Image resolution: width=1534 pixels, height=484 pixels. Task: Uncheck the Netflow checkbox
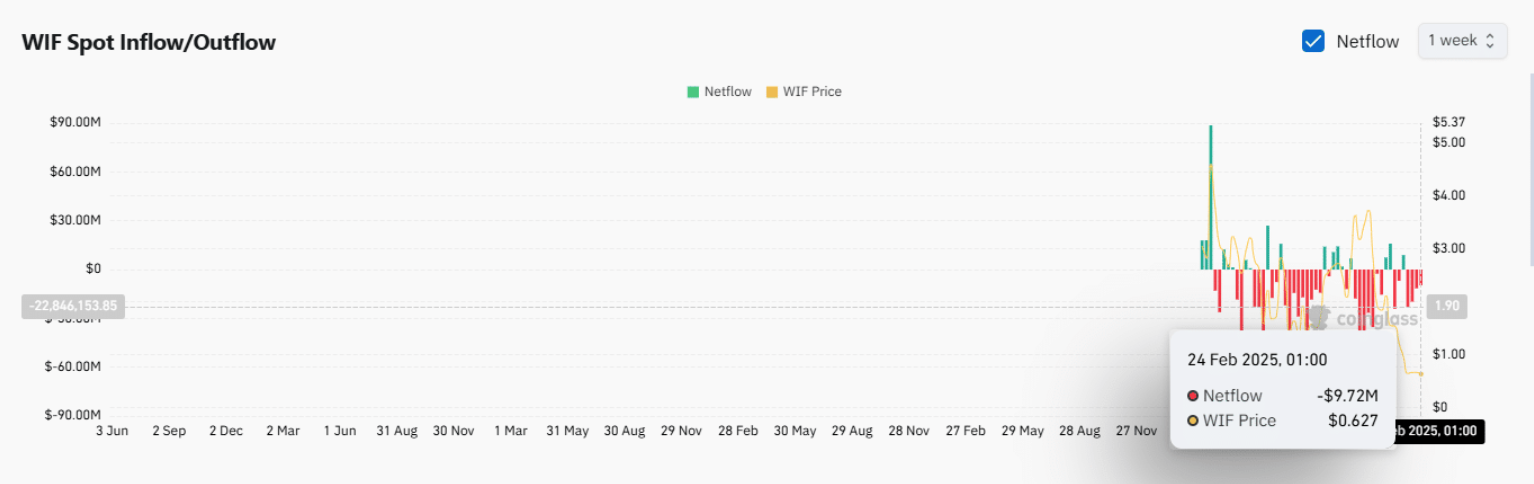[1313, 41]
